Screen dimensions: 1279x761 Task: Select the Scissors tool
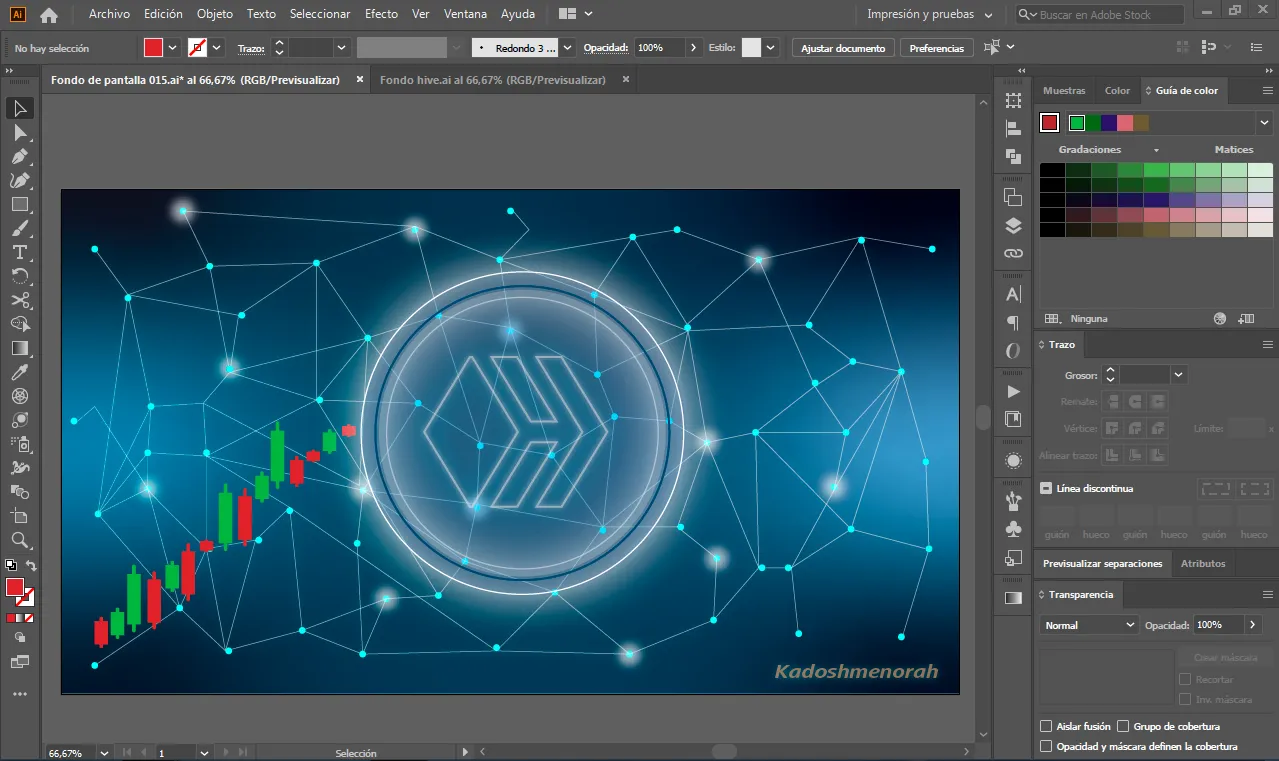tap(20, 301)
